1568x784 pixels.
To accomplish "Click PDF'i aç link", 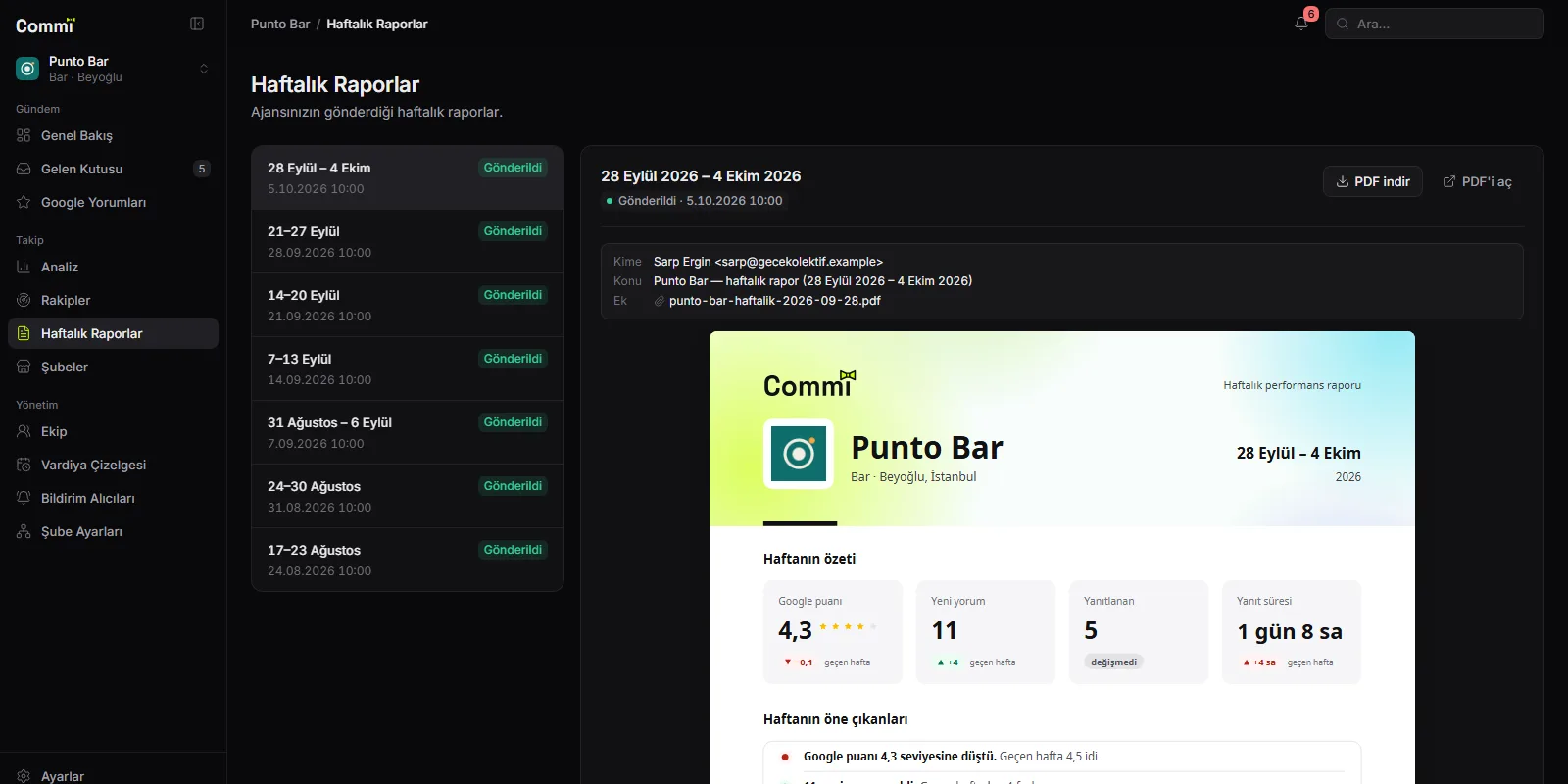I will click(1477, 181).
